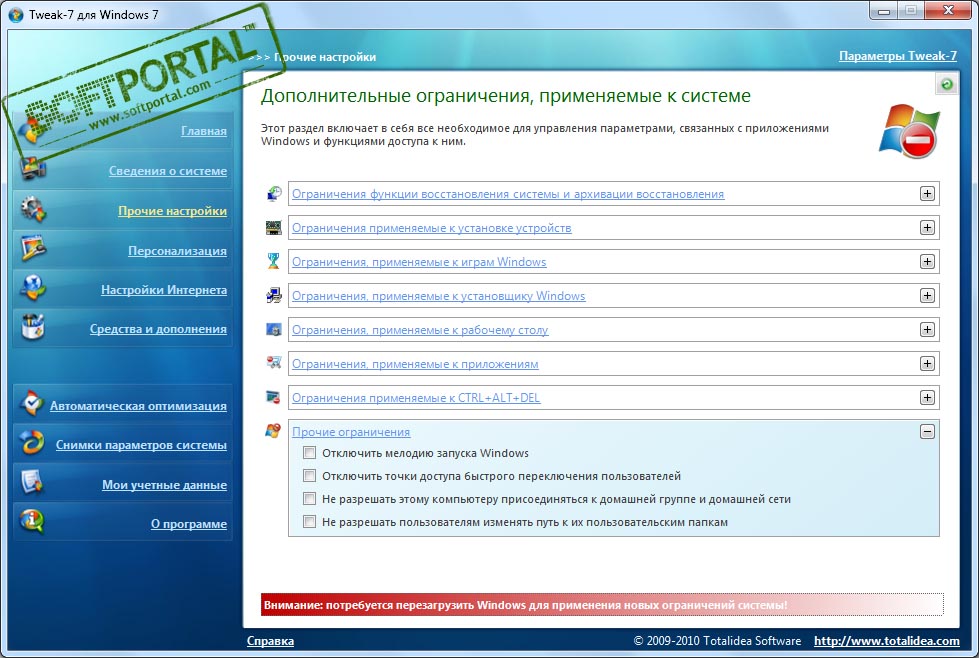Click the Снимки параметров системы icon
The height and width of the screenshot is (658, 979).
[32, 443]
